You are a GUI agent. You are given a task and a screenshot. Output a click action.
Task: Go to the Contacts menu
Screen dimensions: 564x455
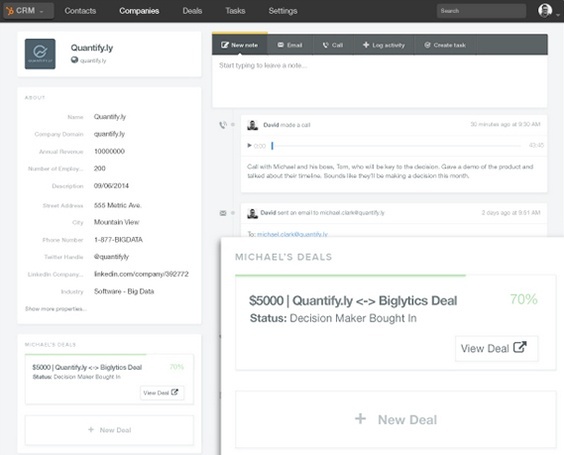80,11
